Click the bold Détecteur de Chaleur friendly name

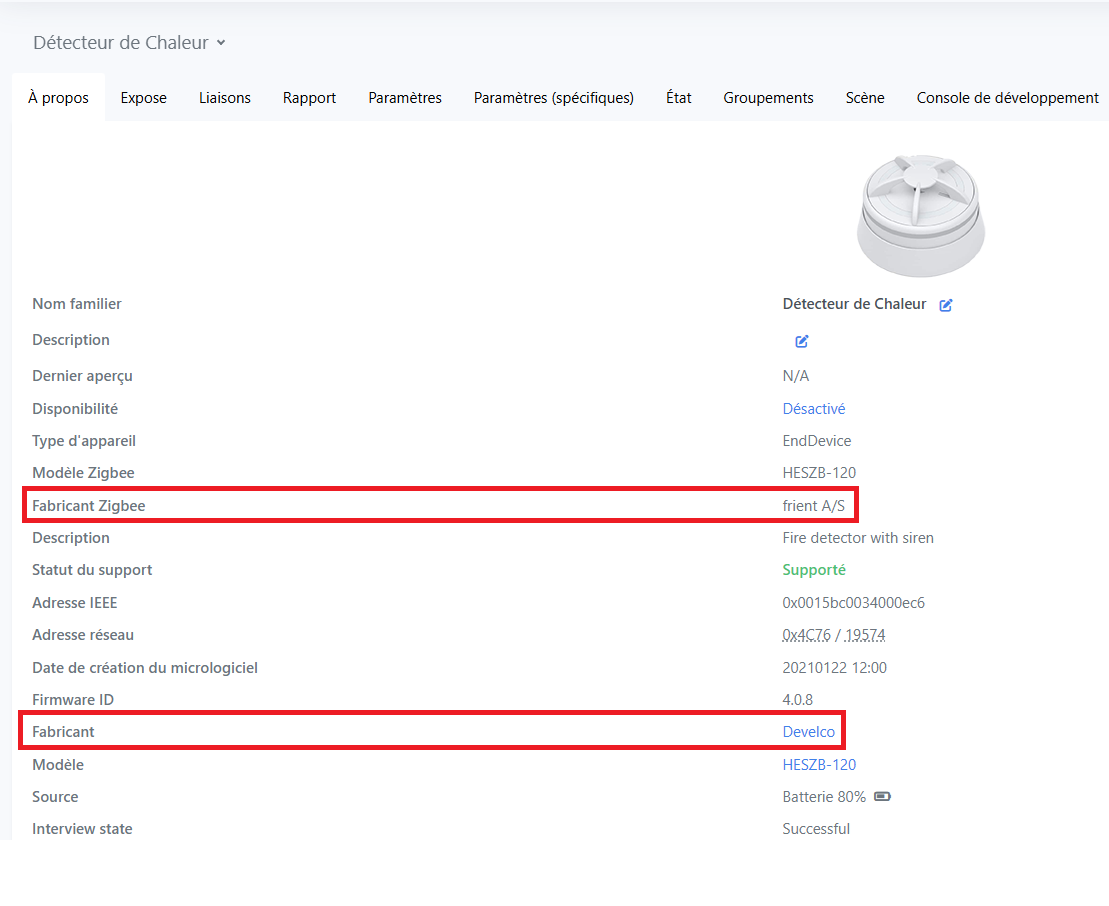pyautogui.click(x=854, y=304)
